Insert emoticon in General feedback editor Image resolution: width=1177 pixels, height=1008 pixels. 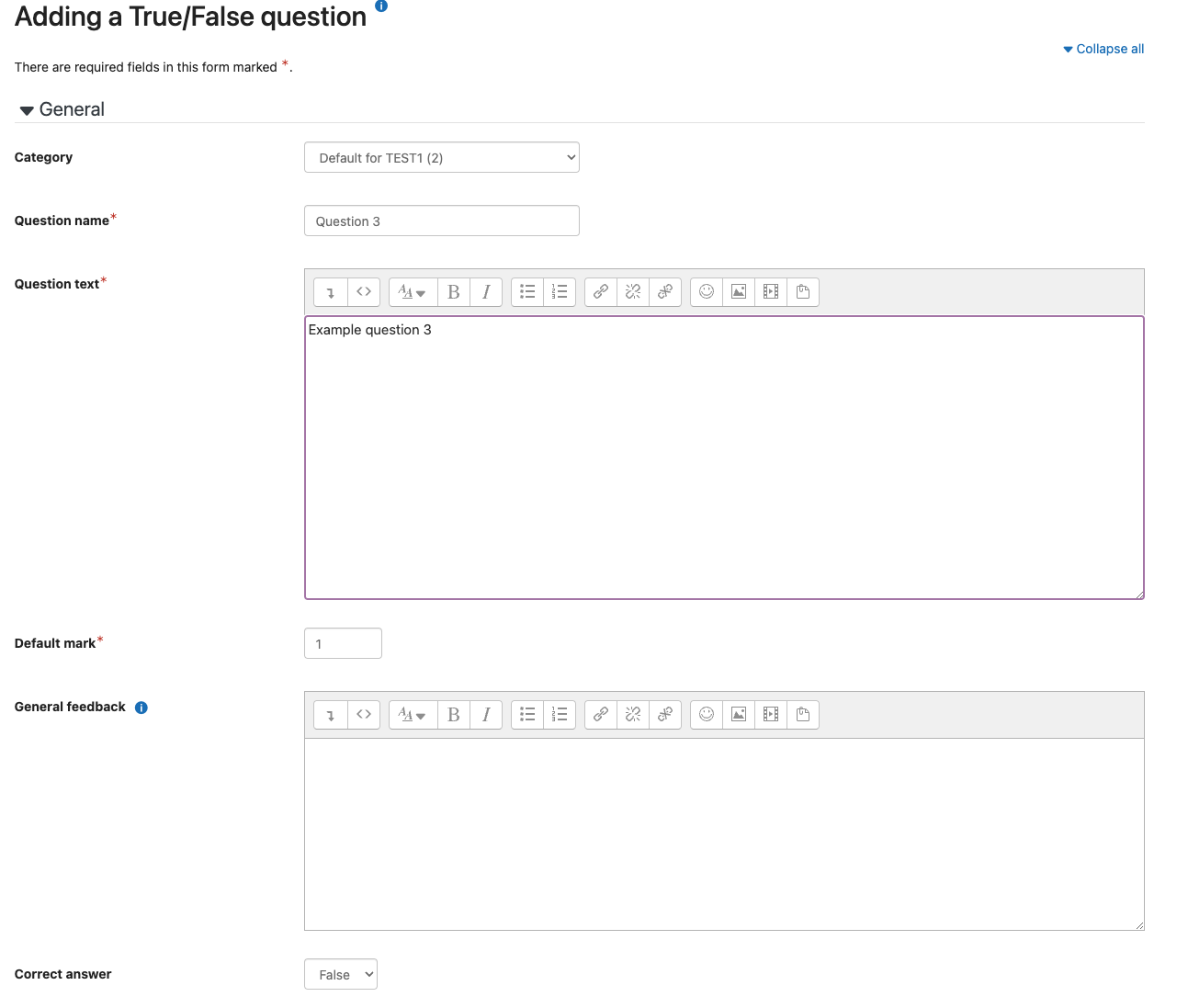(707, 715)
